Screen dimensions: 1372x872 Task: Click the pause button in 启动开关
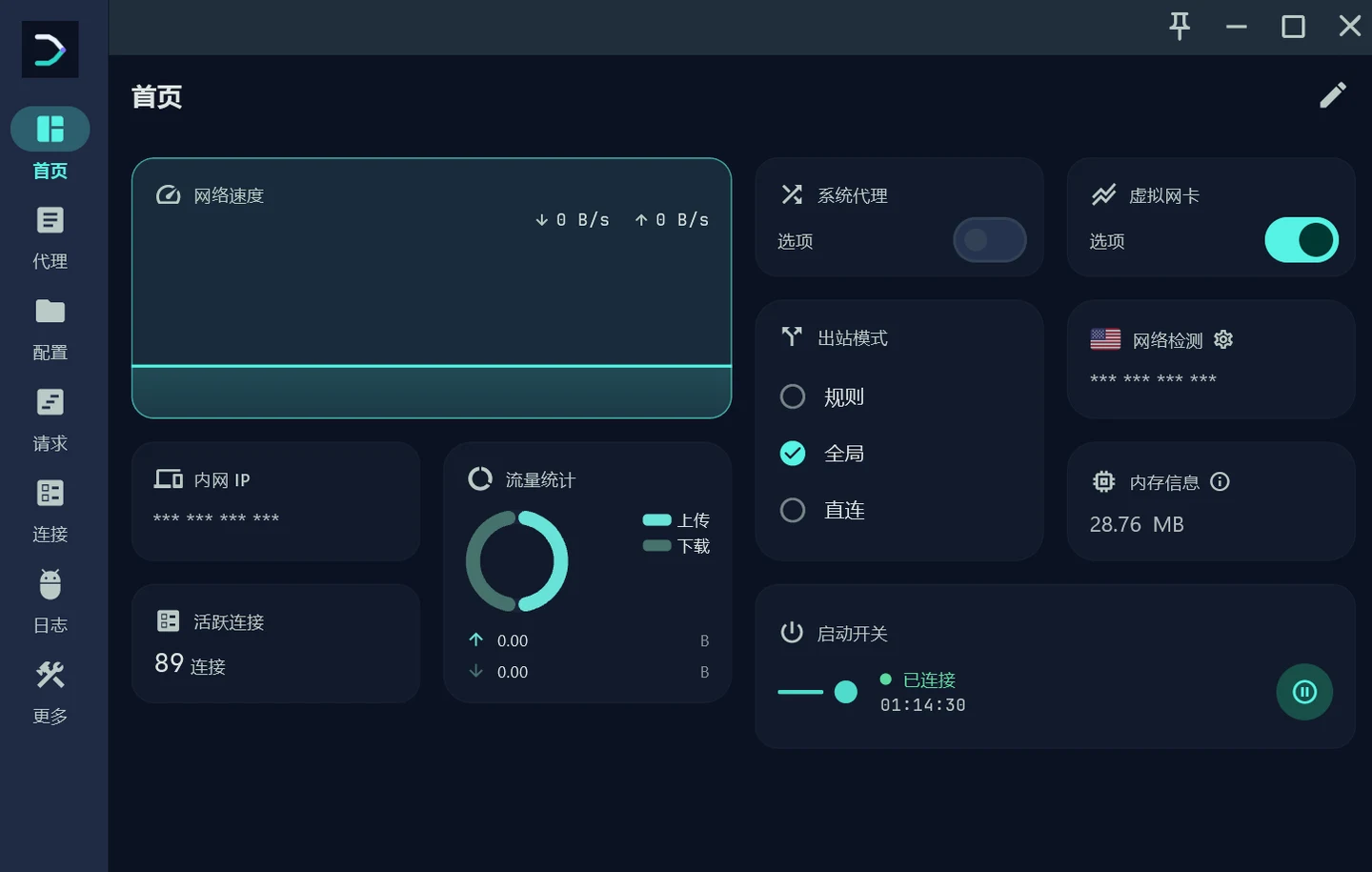point(1304,692)
